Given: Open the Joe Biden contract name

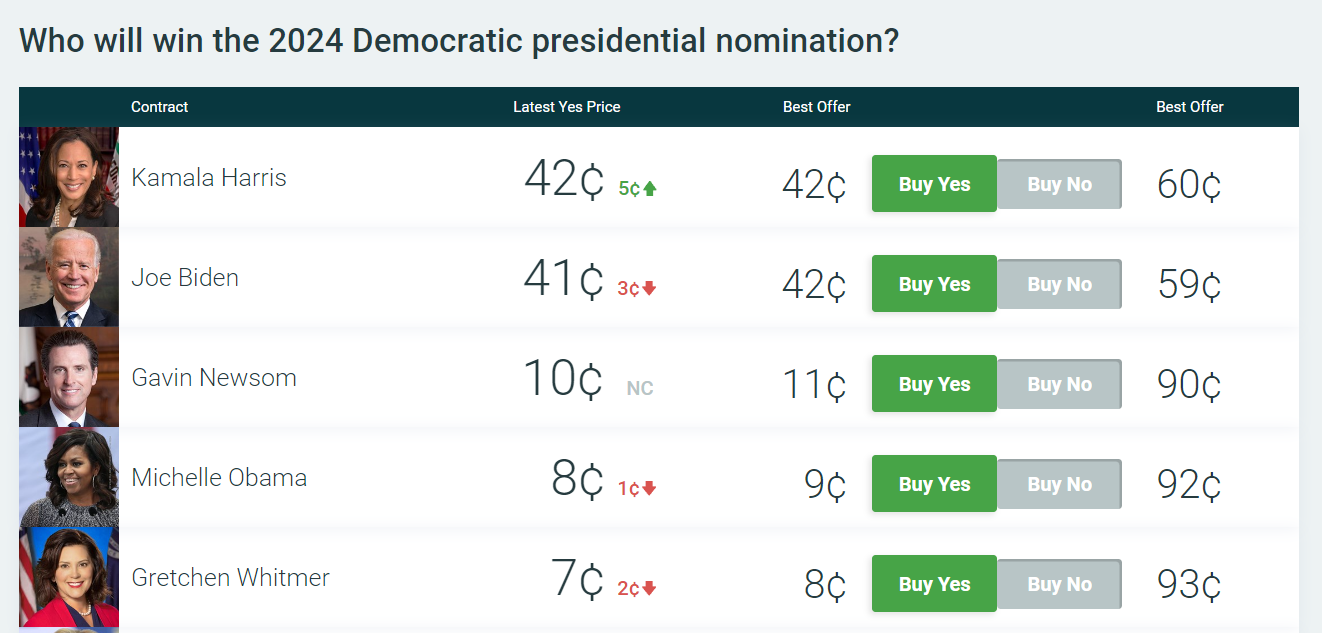Looking at the screenshot, I should coord(185,278).
